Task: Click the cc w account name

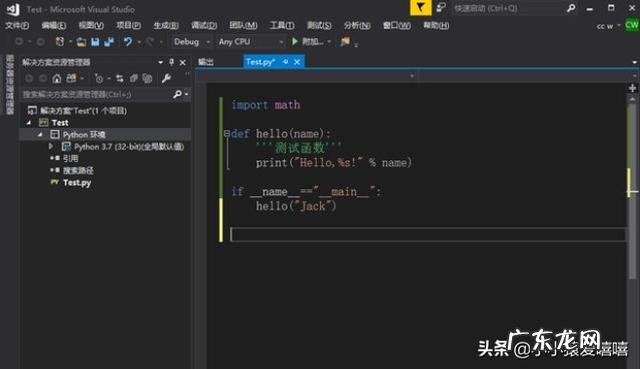Action: (605, 26)
